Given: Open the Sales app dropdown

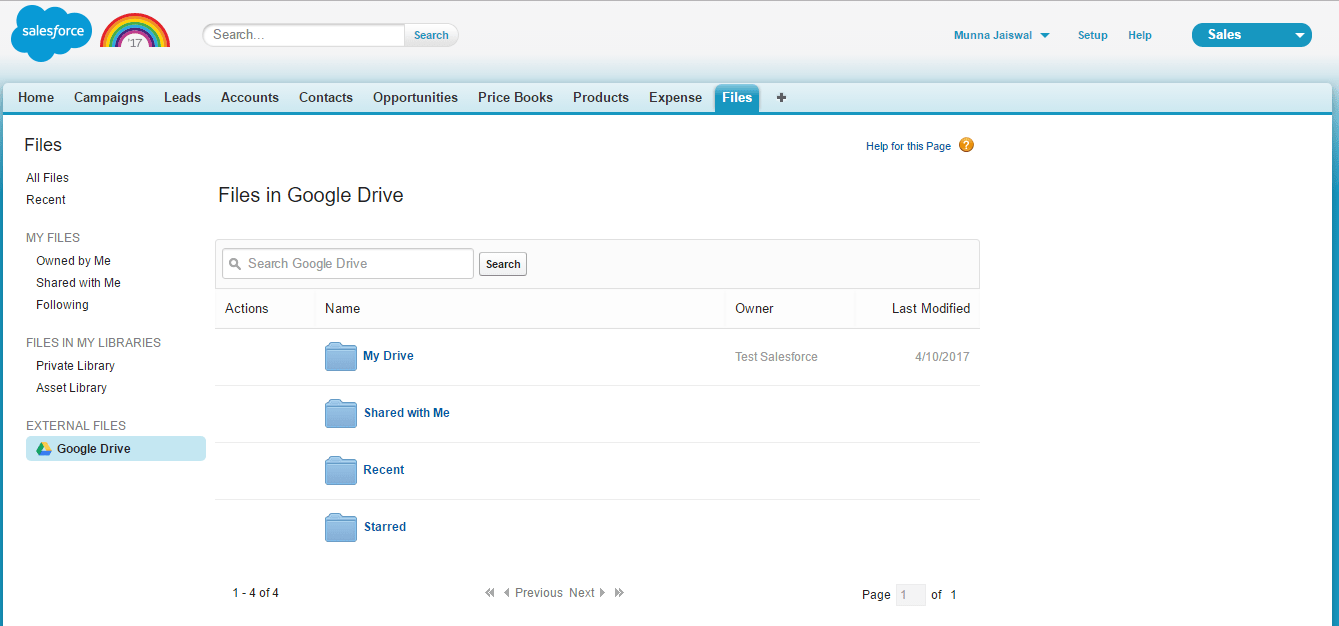Looking at the screenshot, I should click(1251, 35).
